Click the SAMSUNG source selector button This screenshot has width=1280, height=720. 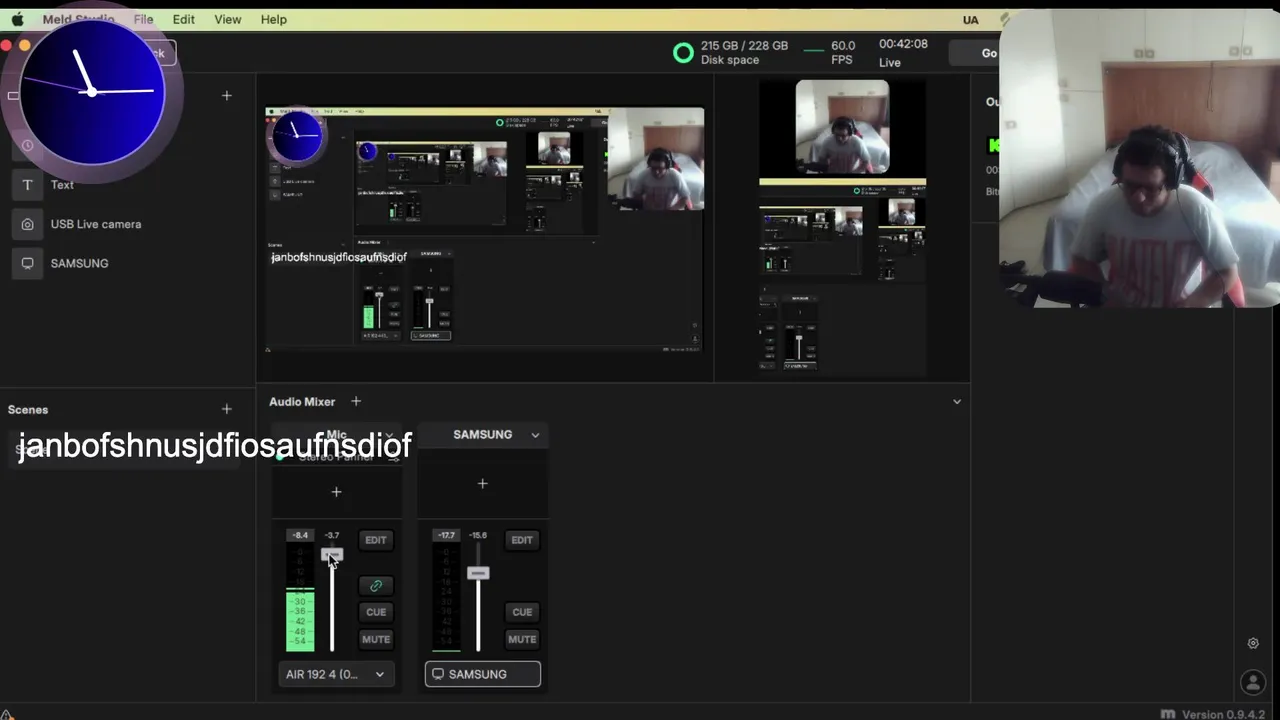point(483,674)
